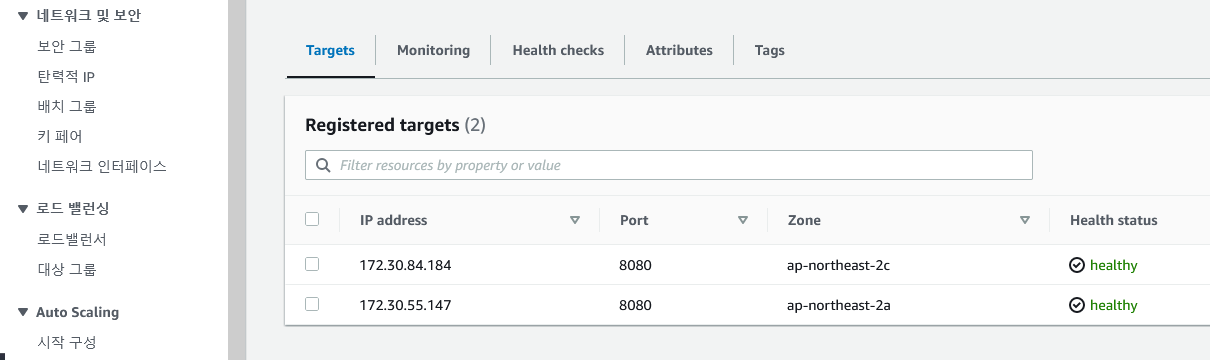The height and width of the screenshot is (360, 1210).
Task: Click healthy status icon for 172.30.84.184
Action: coord(1077,265)
